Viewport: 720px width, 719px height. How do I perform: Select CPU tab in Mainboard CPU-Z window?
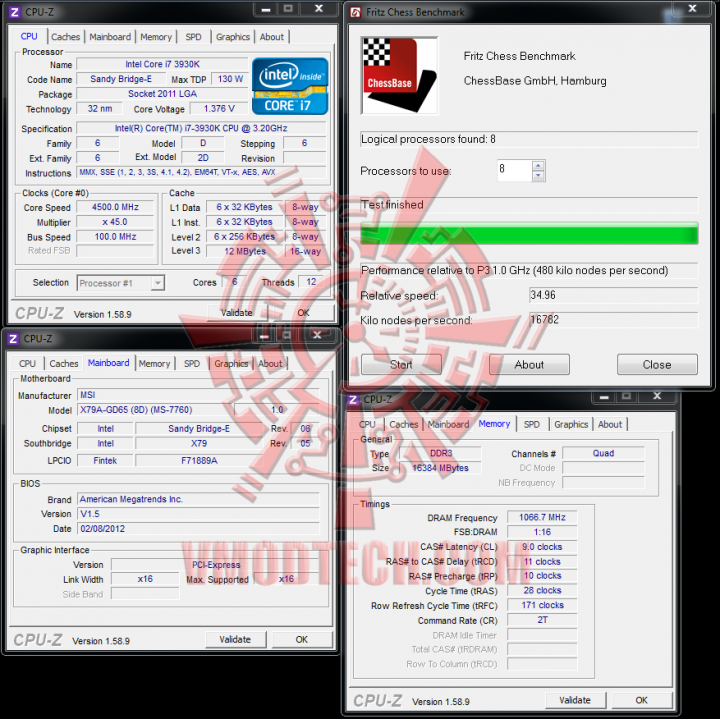(28, 364)
